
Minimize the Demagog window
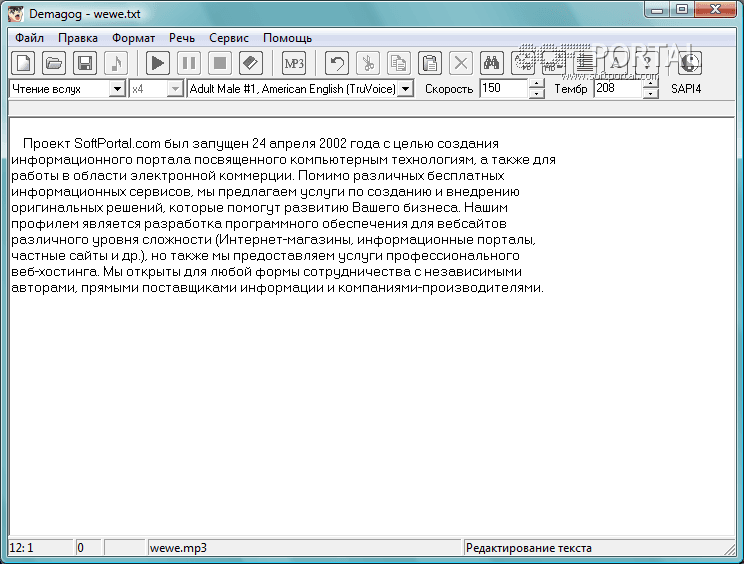click(657, 9)
